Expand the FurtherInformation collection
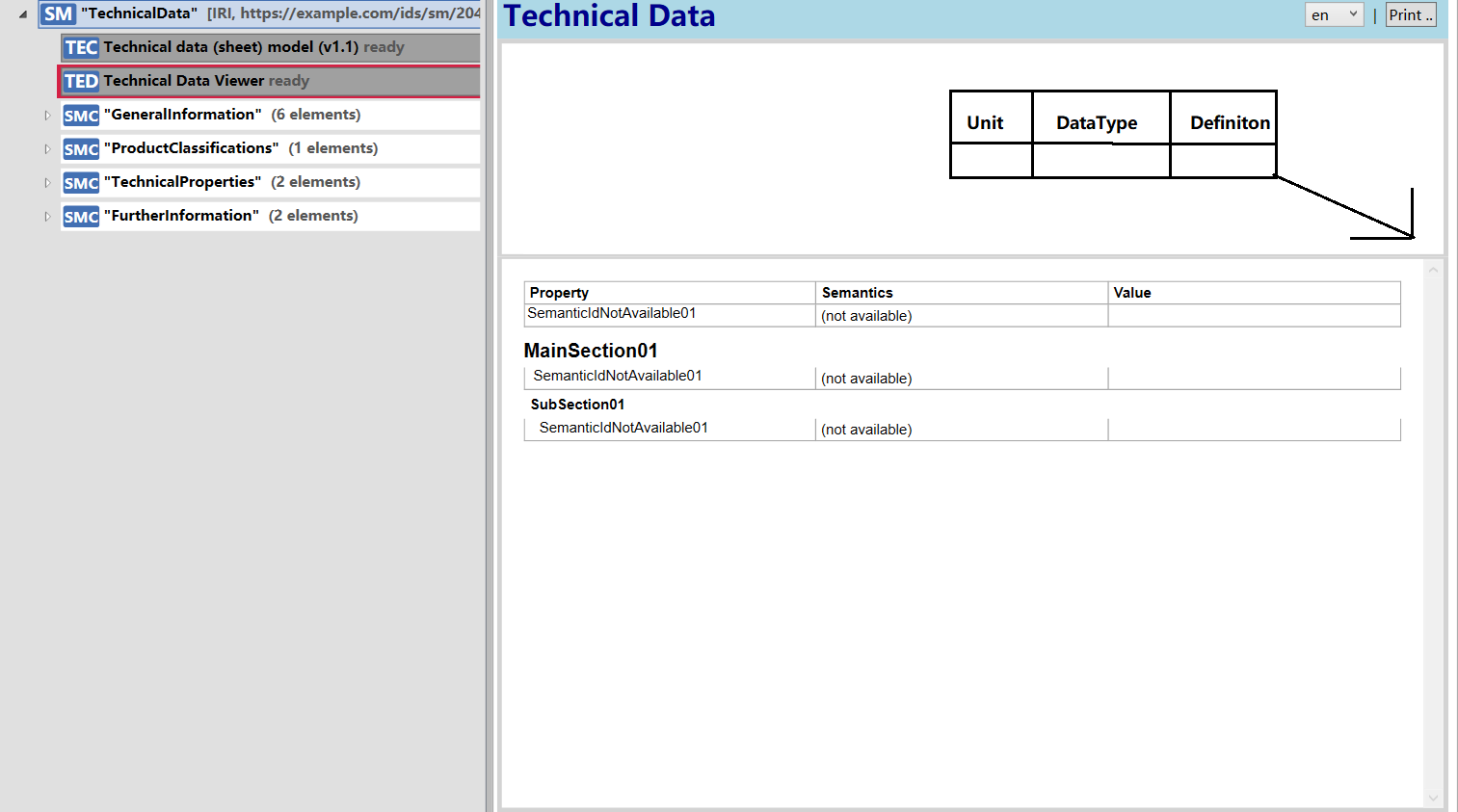The image size is (1458, 812). [46, 216]
